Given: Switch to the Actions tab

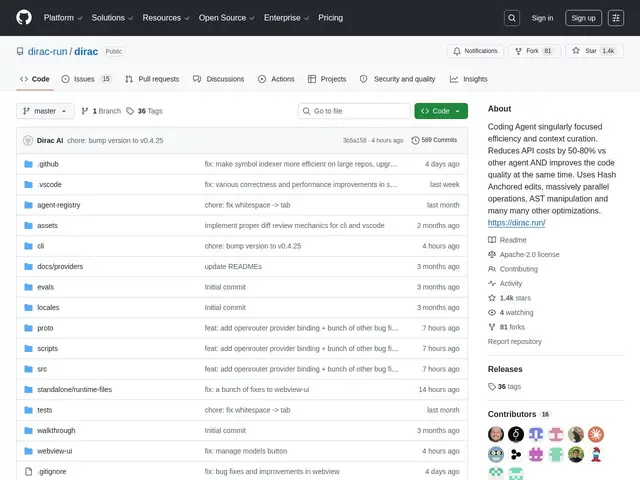Looking at the screenshot, I should (276, 79).
